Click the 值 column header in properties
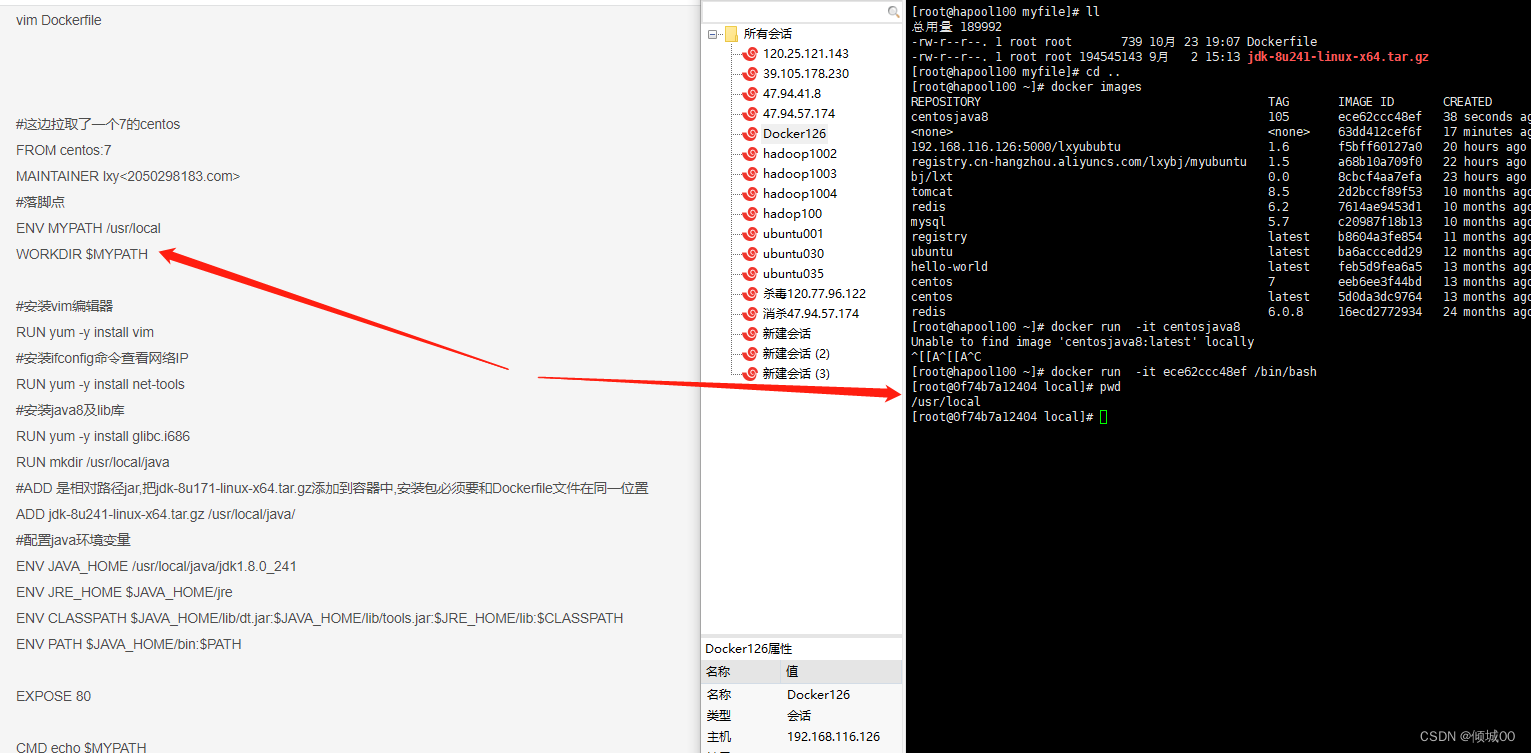This screenshot has height=753, width=1531. [842, 672]
